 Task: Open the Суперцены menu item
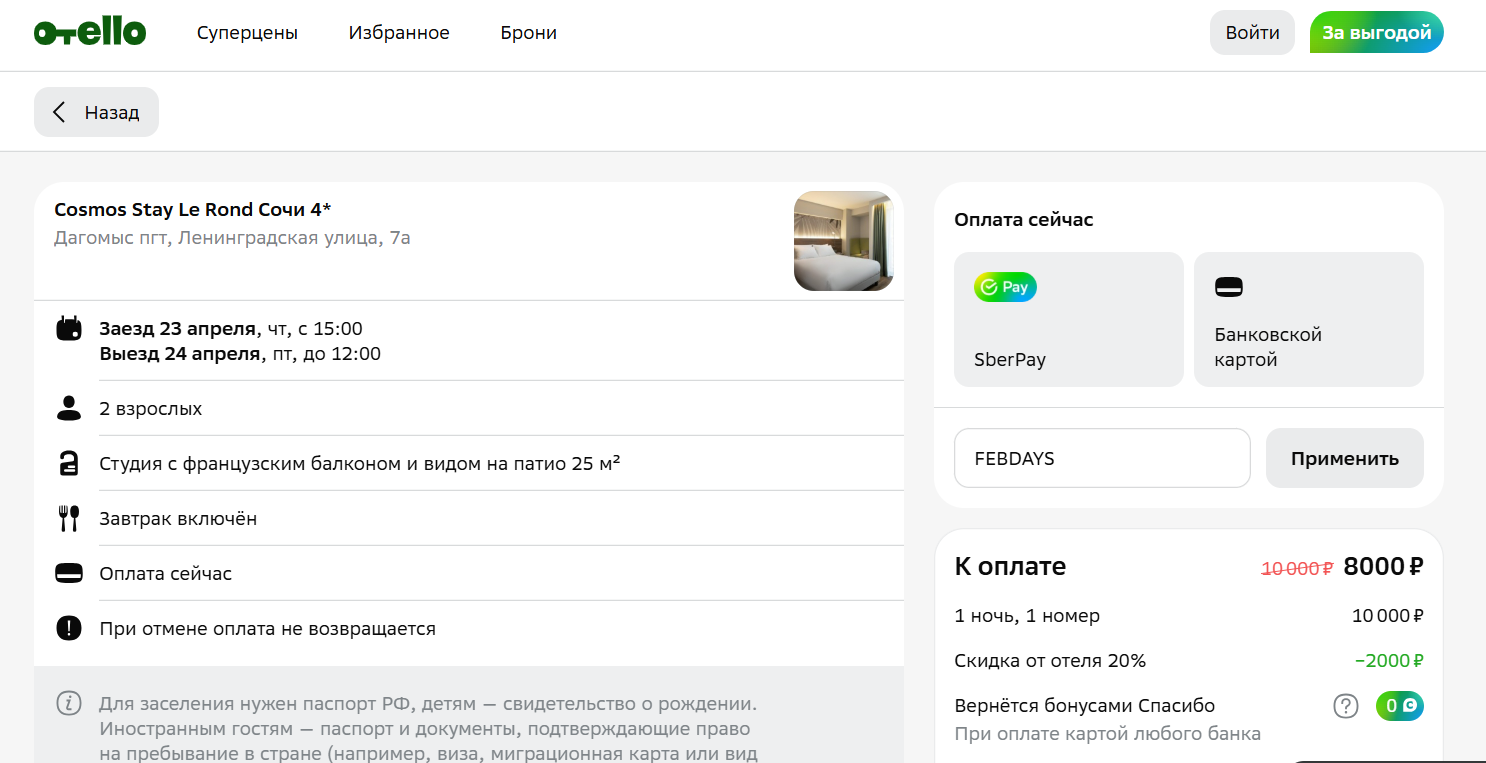tap(247, 33)
